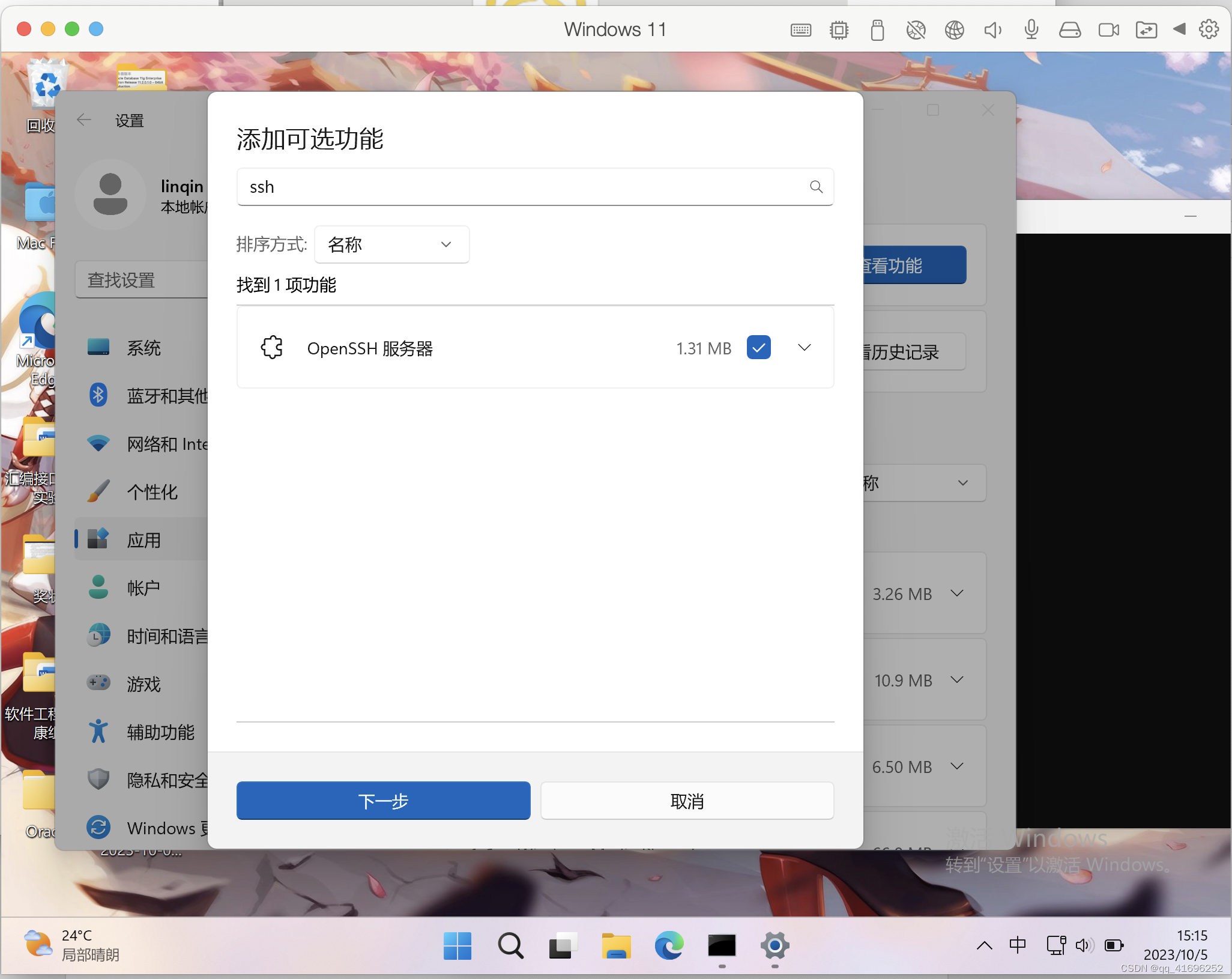Screen dimensions: 1232x979
Task: Open 蓝牙和其他 settings category
Action: (x=141, y=396)
